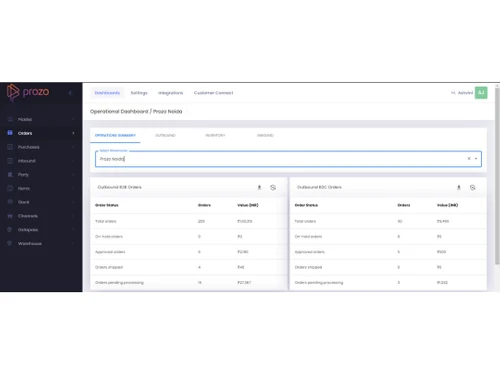Switch to the Outbound tab

[165, 135]
